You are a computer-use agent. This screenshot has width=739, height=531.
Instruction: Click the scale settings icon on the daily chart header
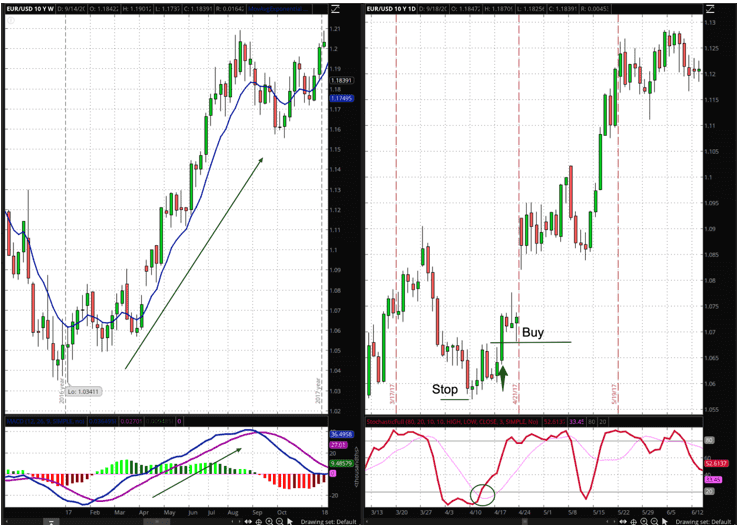[710, 8]
